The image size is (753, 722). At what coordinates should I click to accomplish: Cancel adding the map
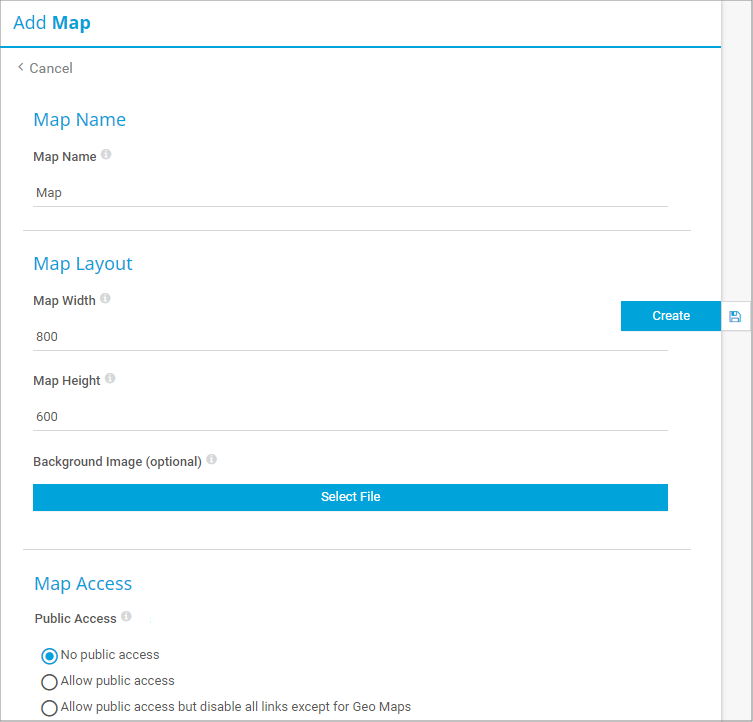(x=50, y=68)
